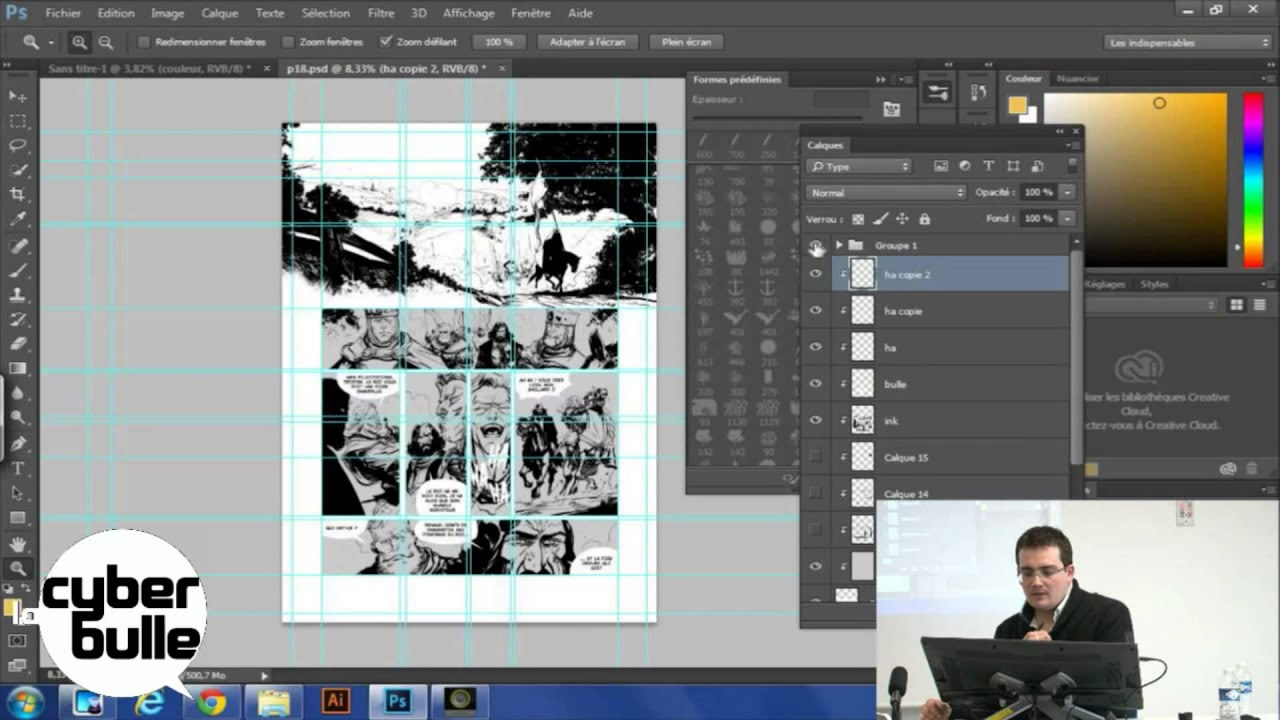Click the 100 % zoom button
The height and width of the screenshot is (720, 1280).
point(498,42)
